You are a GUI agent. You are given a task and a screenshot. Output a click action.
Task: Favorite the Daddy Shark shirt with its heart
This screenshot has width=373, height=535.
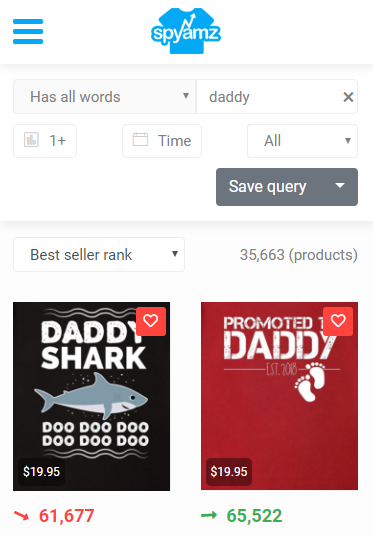click(151, 321)
